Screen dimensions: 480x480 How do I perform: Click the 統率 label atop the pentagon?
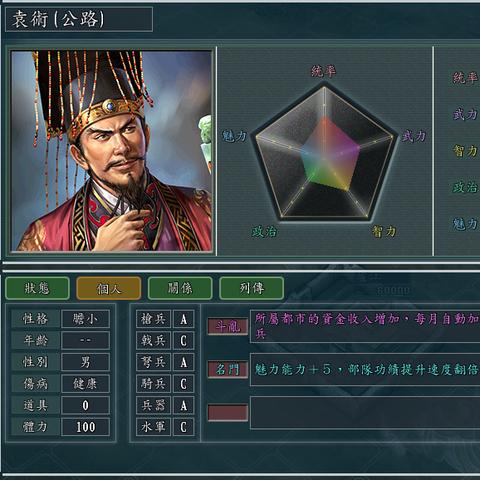coord(324,71)
